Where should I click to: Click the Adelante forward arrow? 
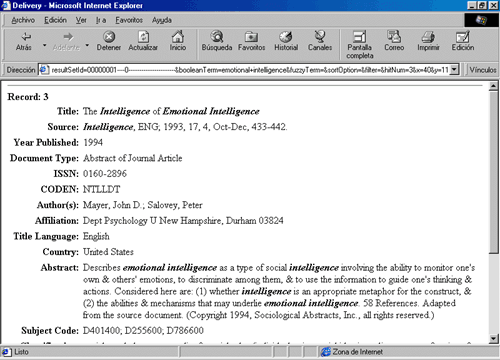66,41
